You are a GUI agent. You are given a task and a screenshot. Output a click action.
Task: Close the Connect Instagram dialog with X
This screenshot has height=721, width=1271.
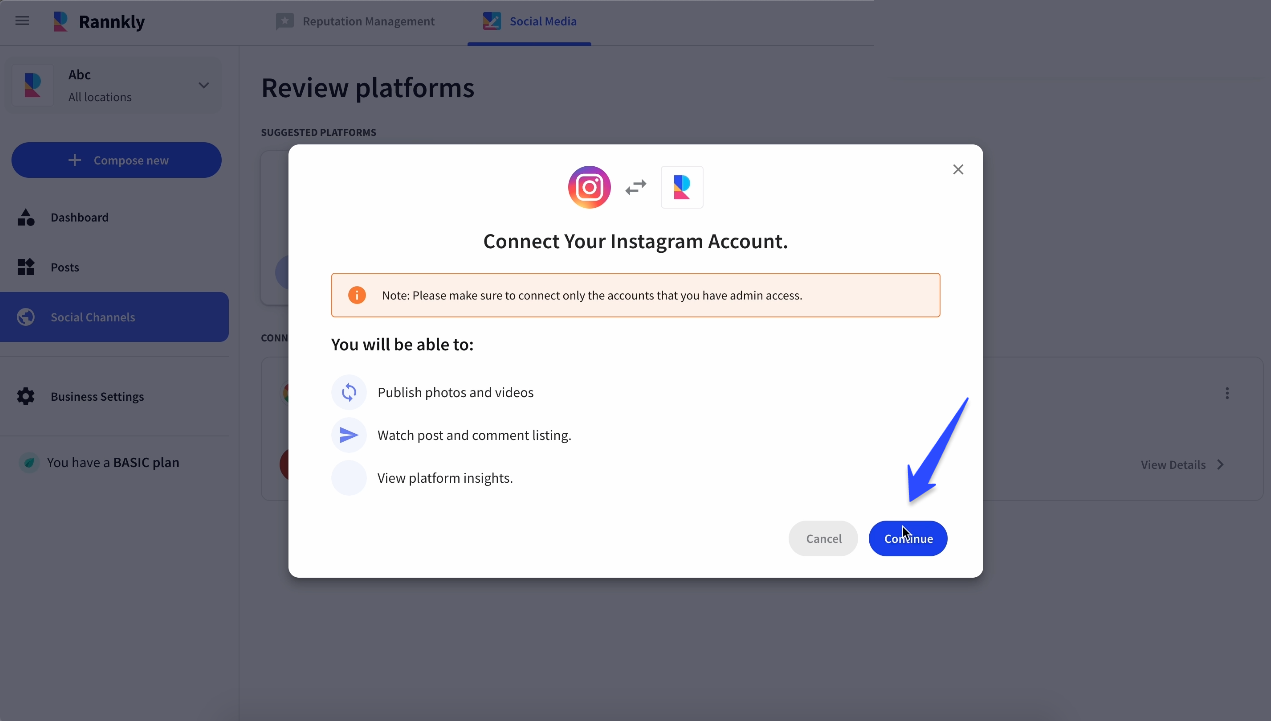pyautogui.click(x=958, y=170)
